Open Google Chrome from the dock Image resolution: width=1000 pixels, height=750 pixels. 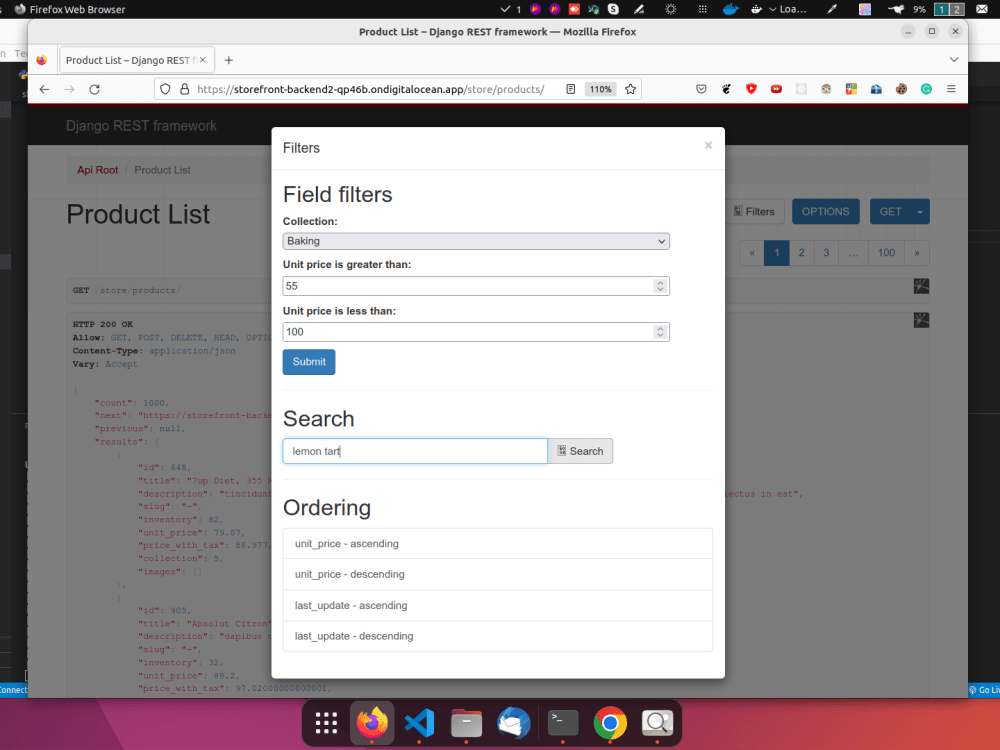[x=610, y=723]
